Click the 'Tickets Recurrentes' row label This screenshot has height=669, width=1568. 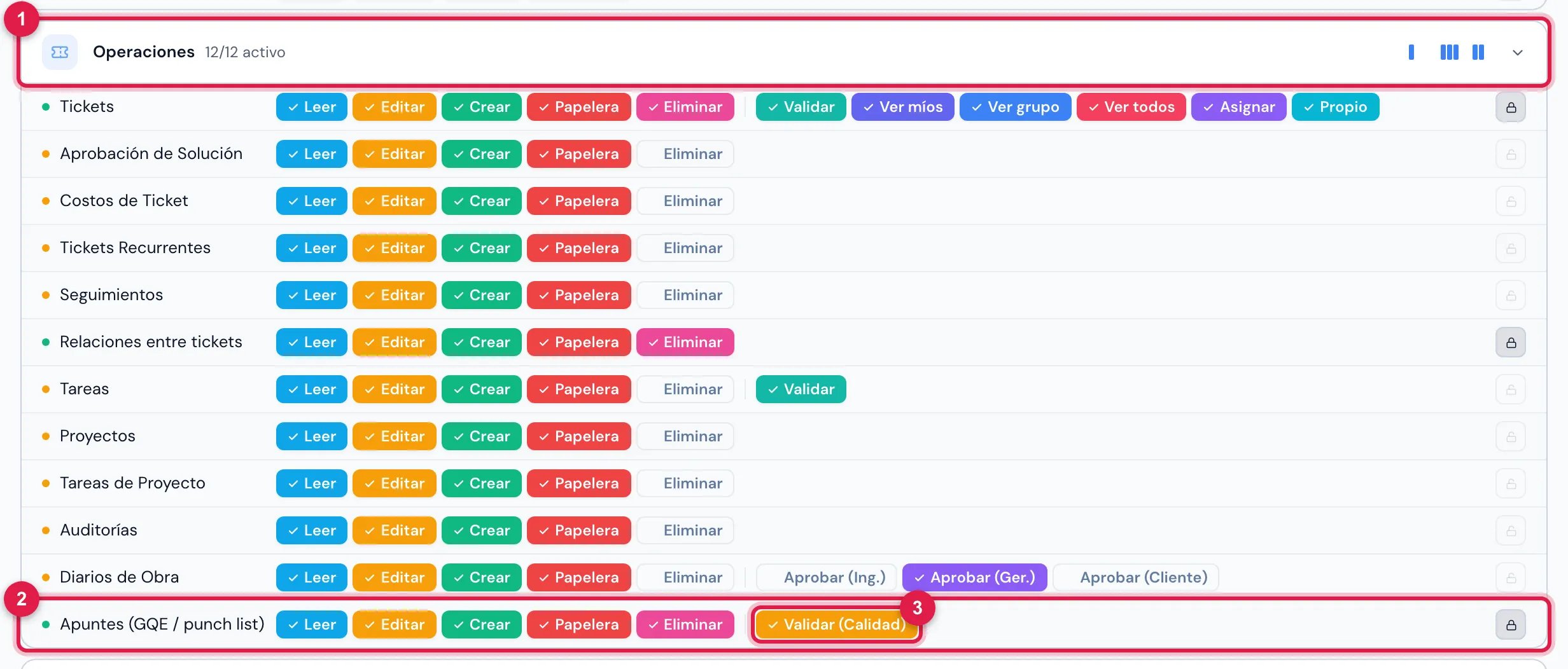[x=135, y=248]
